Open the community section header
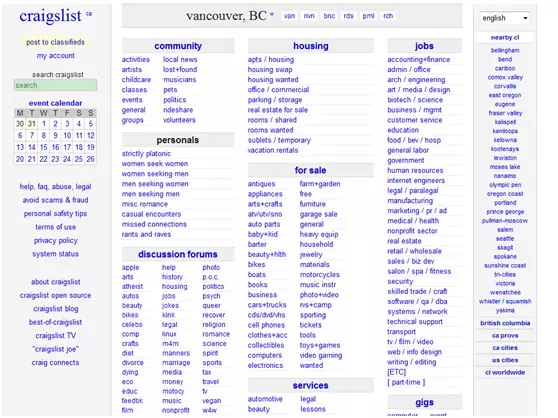558x418 pixels. point(178,46)
